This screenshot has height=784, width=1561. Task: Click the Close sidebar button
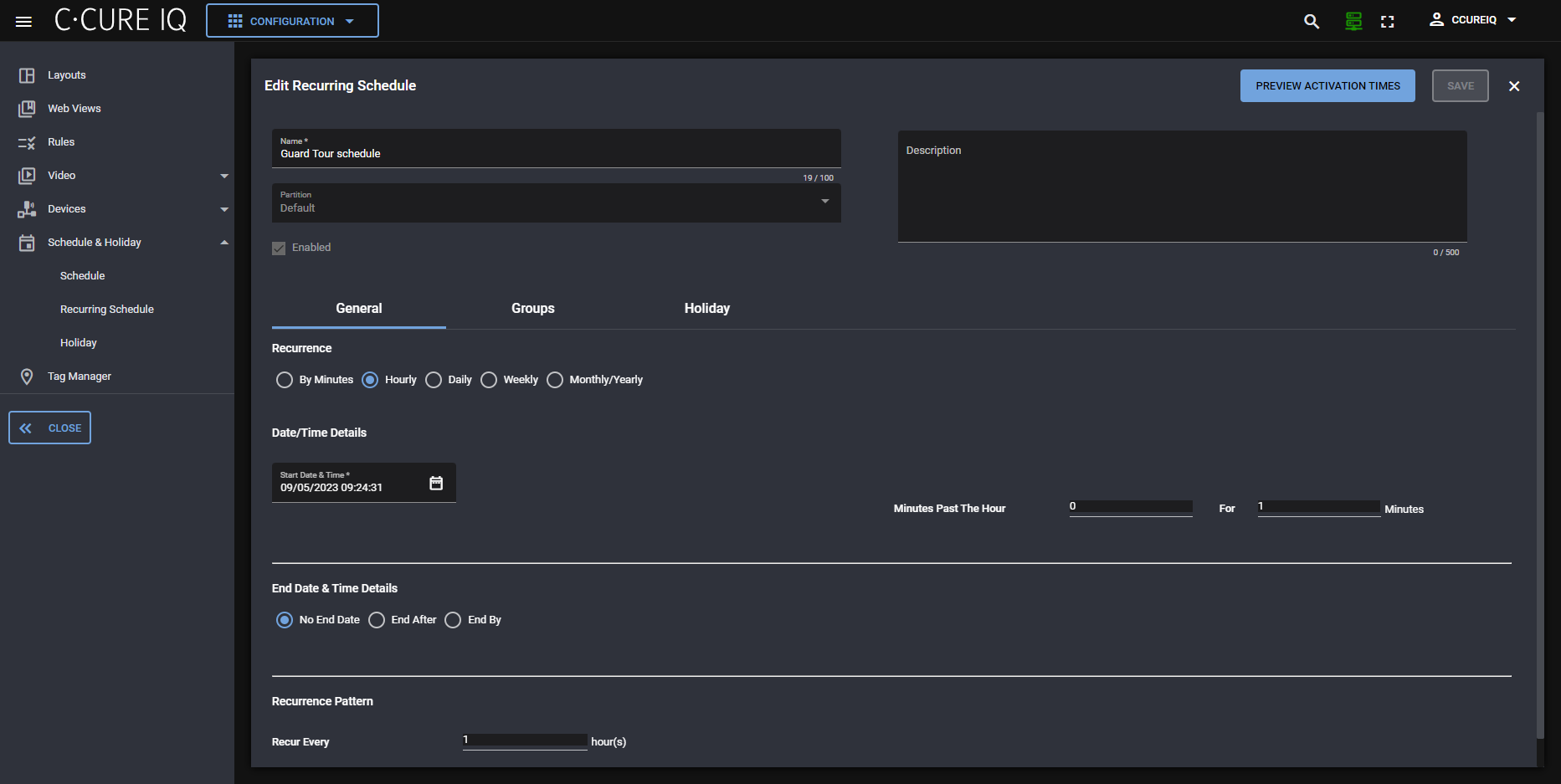(x=50, y=428)
